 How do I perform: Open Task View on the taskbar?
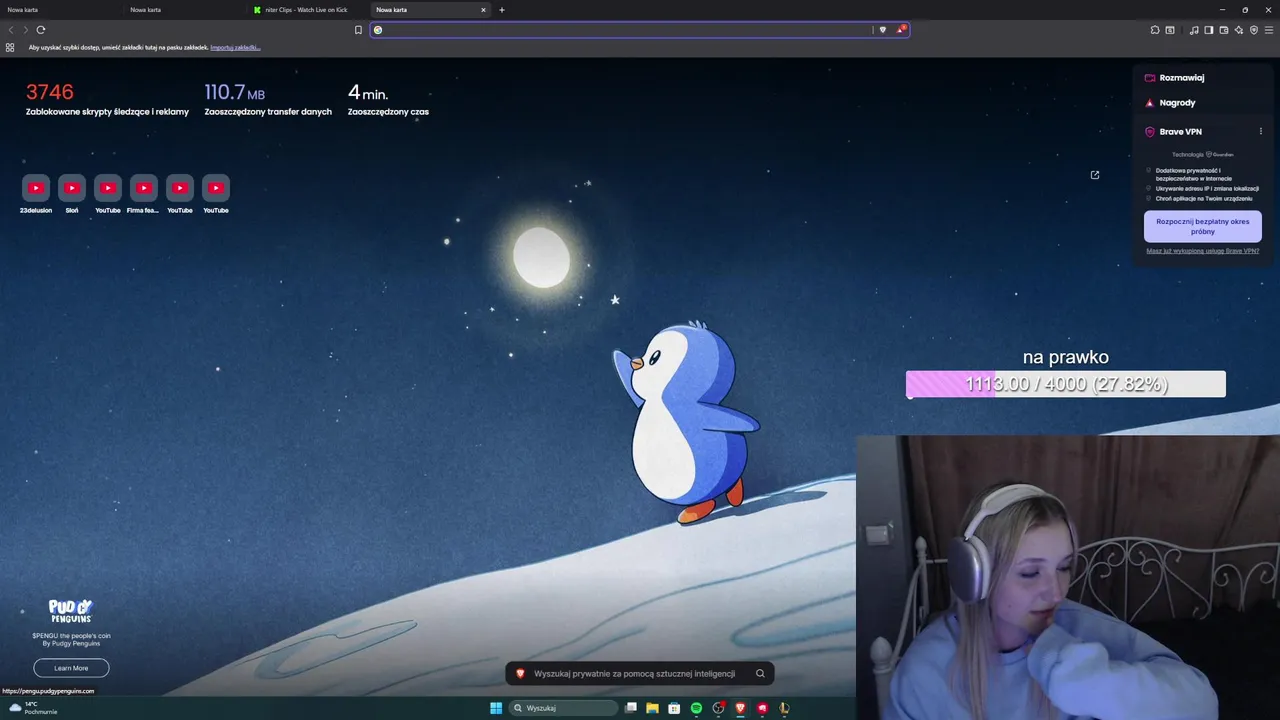coord(631,708)
